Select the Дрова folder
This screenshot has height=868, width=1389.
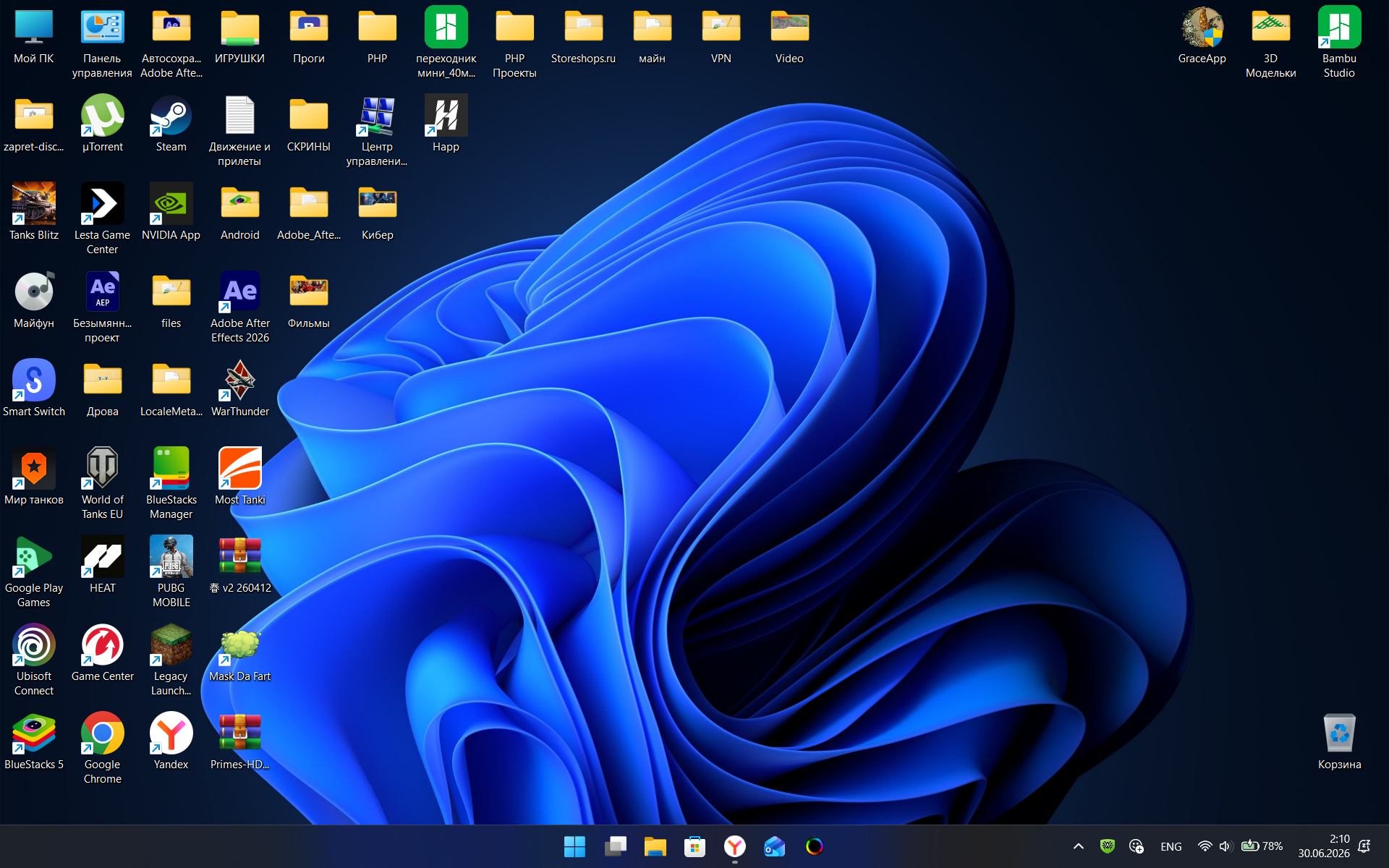point(102,389)
